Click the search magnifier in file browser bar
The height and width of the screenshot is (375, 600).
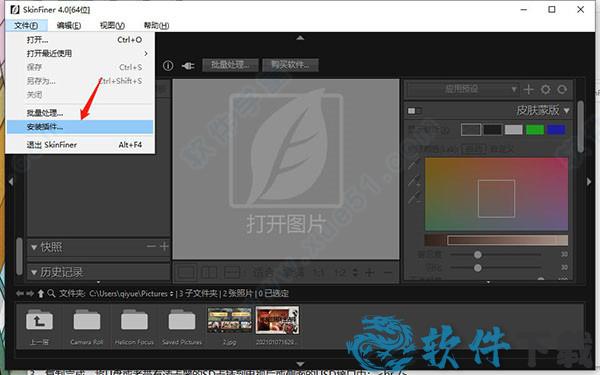point(51,293)
